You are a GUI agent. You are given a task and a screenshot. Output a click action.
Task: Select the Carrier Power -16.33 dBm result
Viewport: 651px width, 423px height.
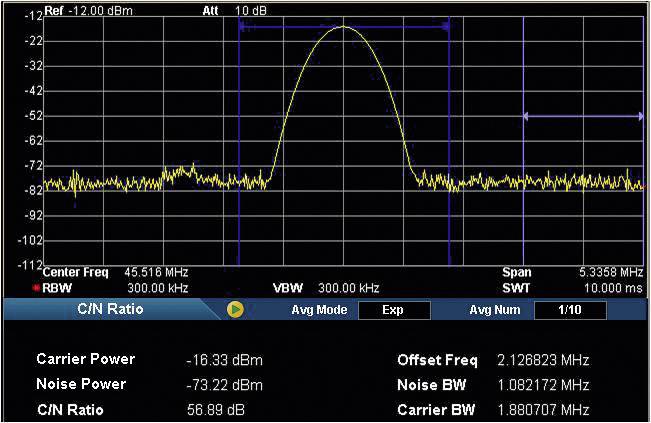(224, 360)
